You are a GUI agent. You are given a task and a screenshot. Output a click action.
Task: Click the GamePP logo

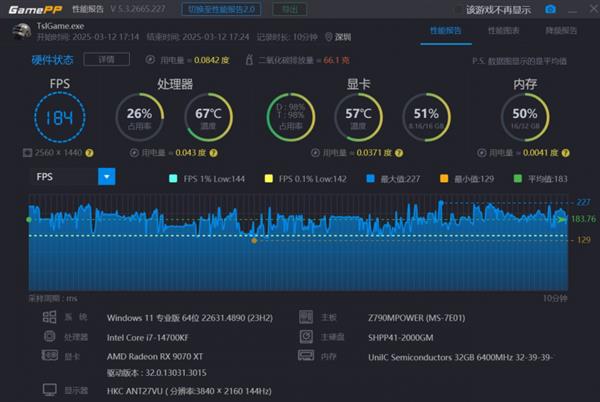pos(28,9)
